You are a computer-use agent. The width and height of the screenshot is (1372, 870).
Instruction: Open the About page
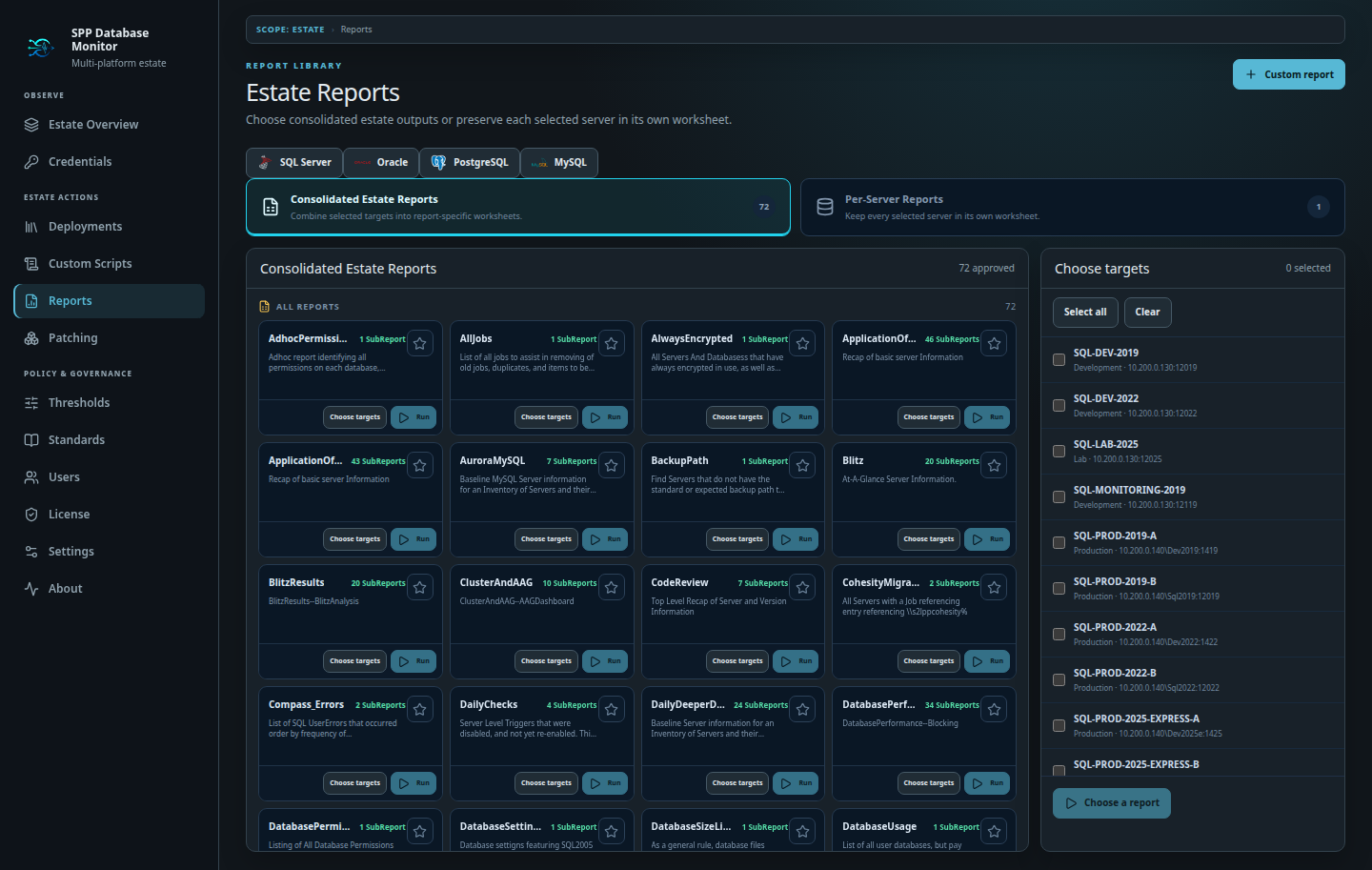109,589
